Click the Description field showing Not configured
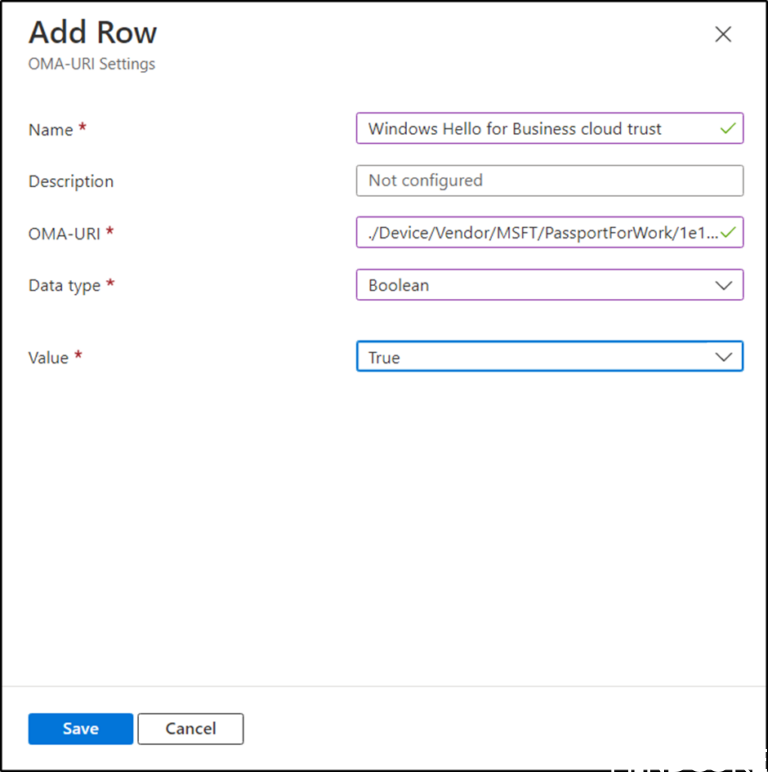768x772 pixels. tap(549, 181)
